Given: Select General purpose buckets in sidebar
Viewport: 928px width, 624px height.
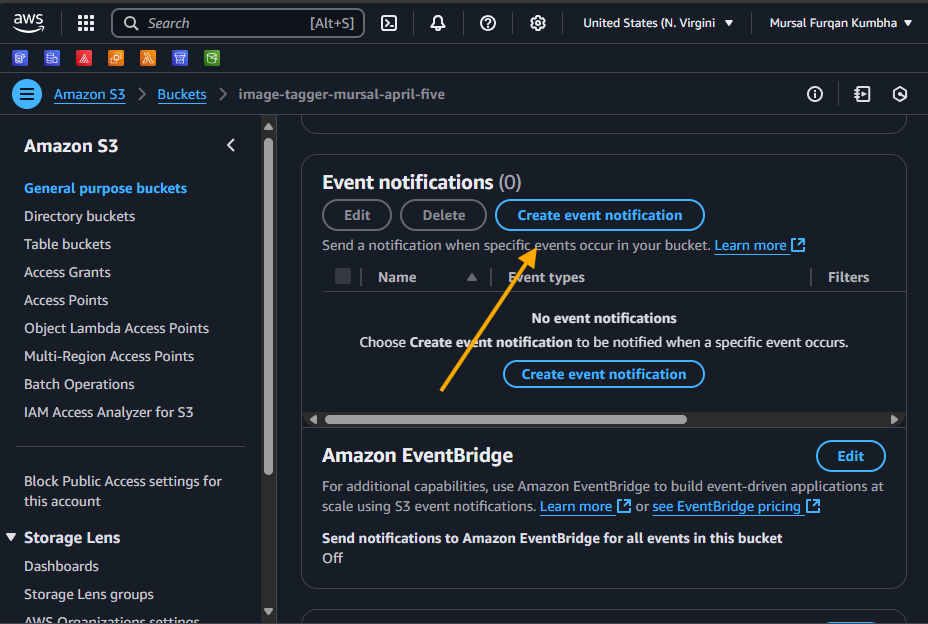Looking at the screenshot, I should pyautogui.click(x=105, y=188).
